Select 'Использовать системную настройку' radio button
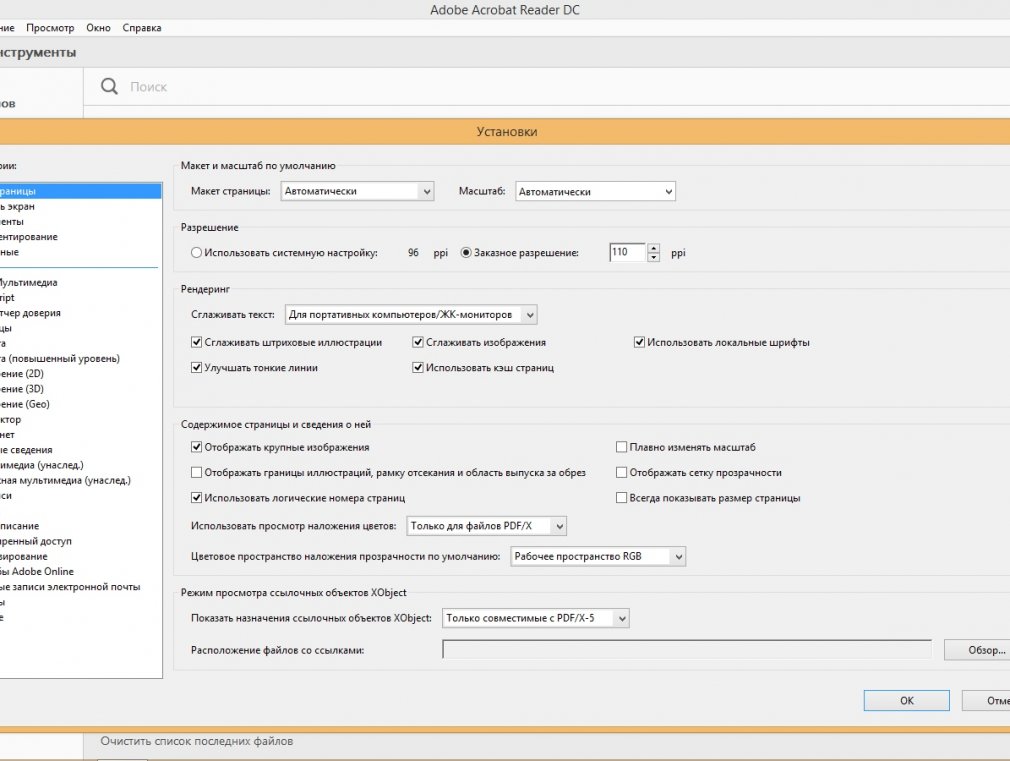The image size is (1010, 761). [196, 253]
